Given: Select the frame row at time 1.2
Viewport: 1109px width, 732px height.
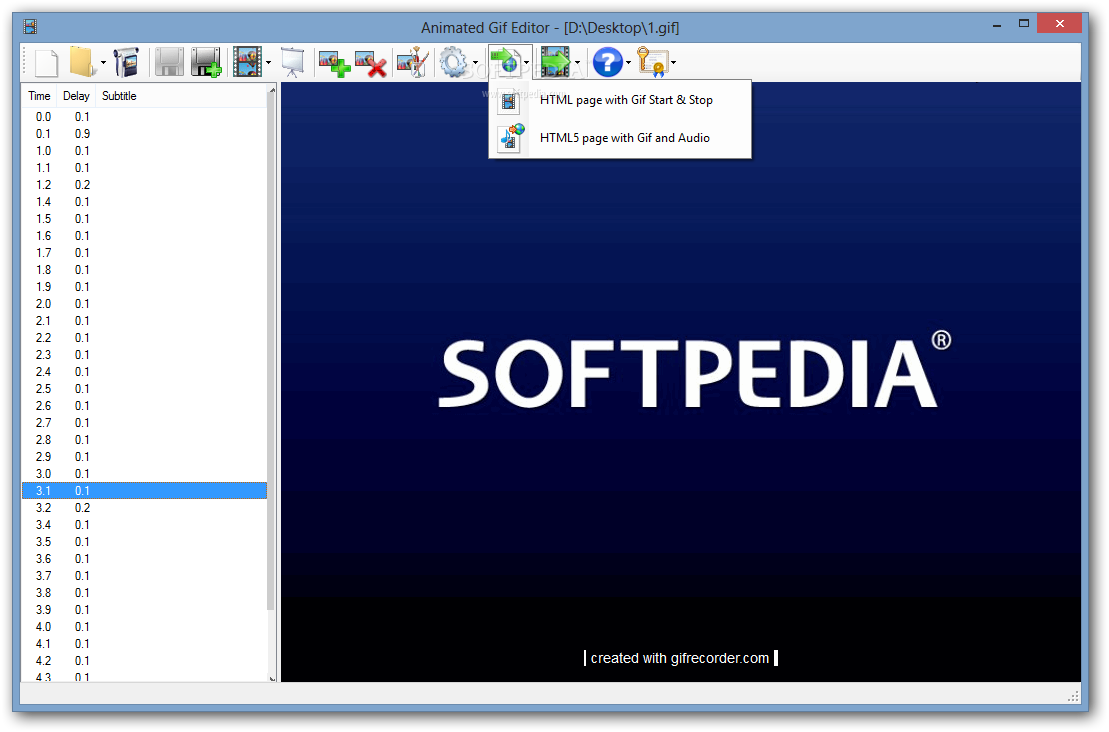Looking at the screenshot, I should pyautogui.click(x=144, y=185).
